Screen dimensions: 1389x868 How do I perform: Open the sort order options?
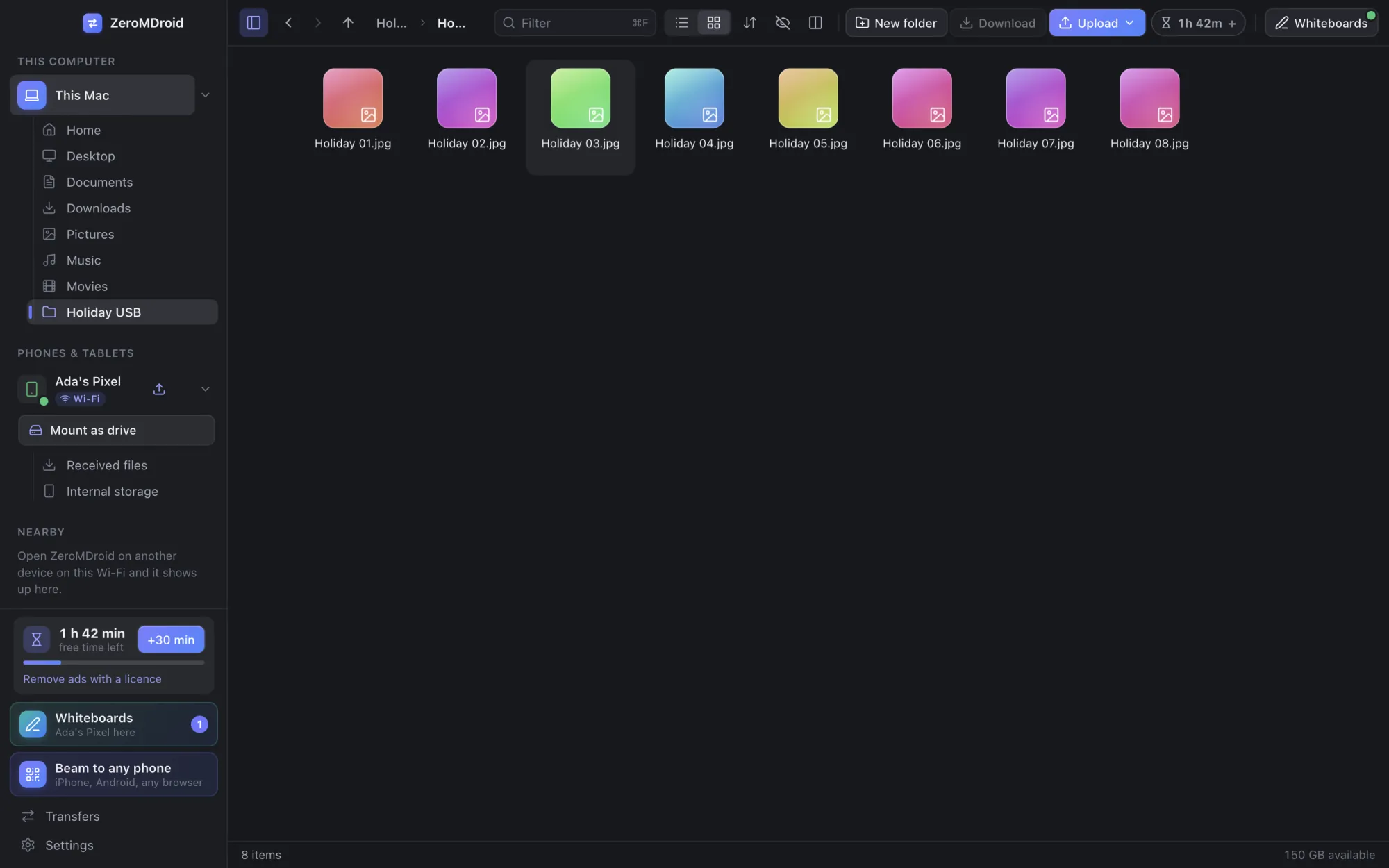pos(749,23)
